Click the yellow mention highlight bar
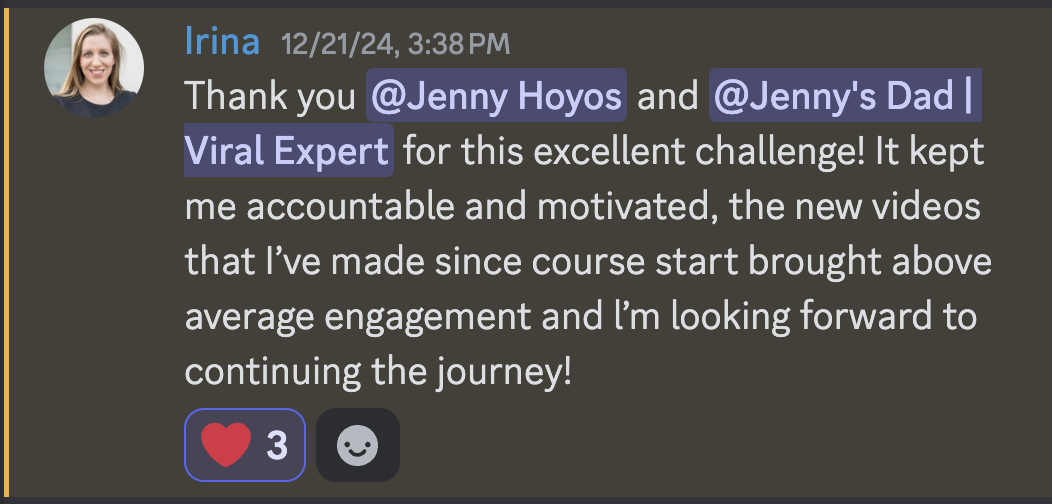The image size is (1052, 504). pyautogui.click(x=9, y=250)
